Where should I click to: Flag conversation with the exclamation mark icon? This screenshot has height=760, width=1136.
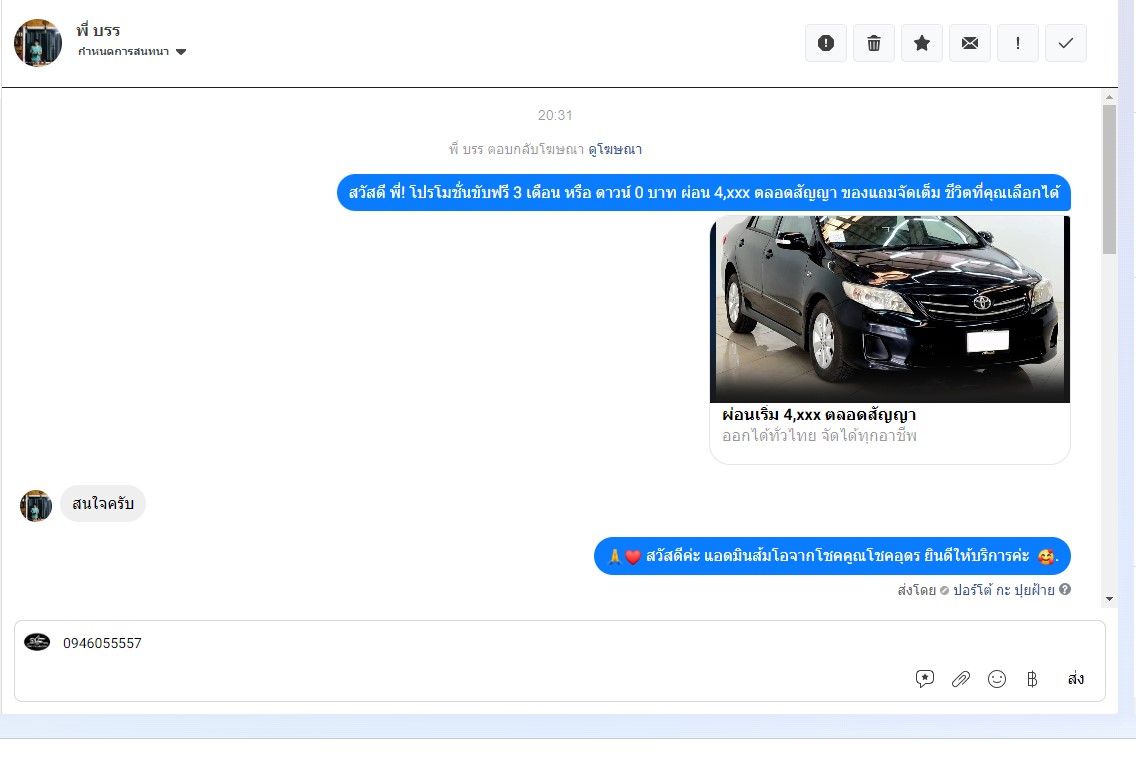point(1017,43)
